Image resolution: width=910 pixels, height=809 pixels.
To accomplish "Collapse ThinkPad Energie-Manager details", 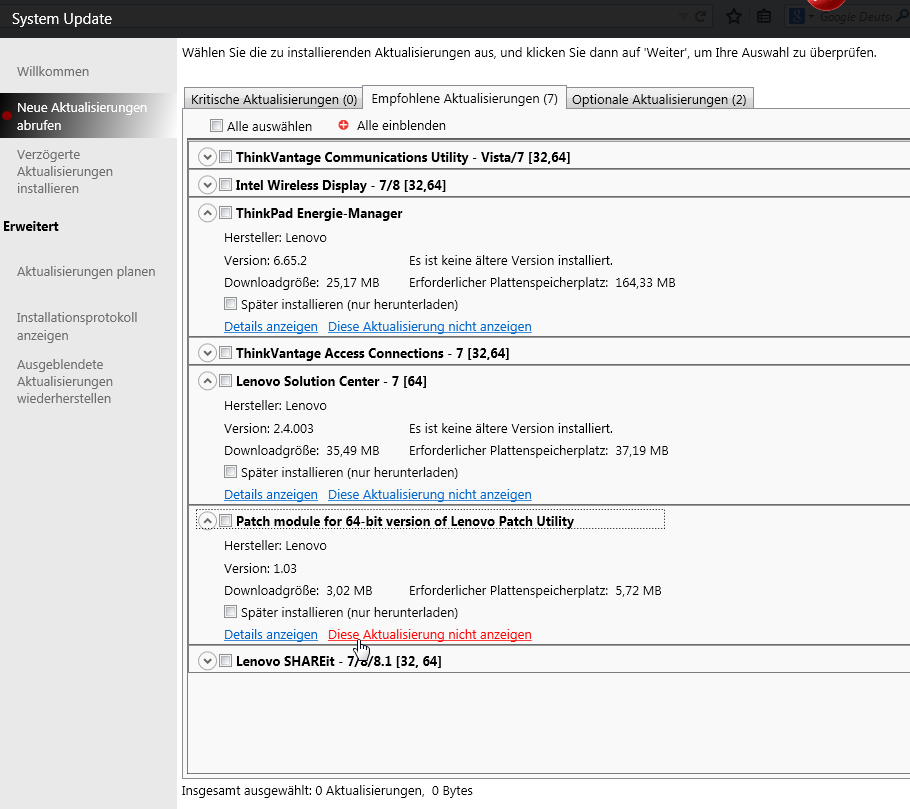I will (207, 213).
